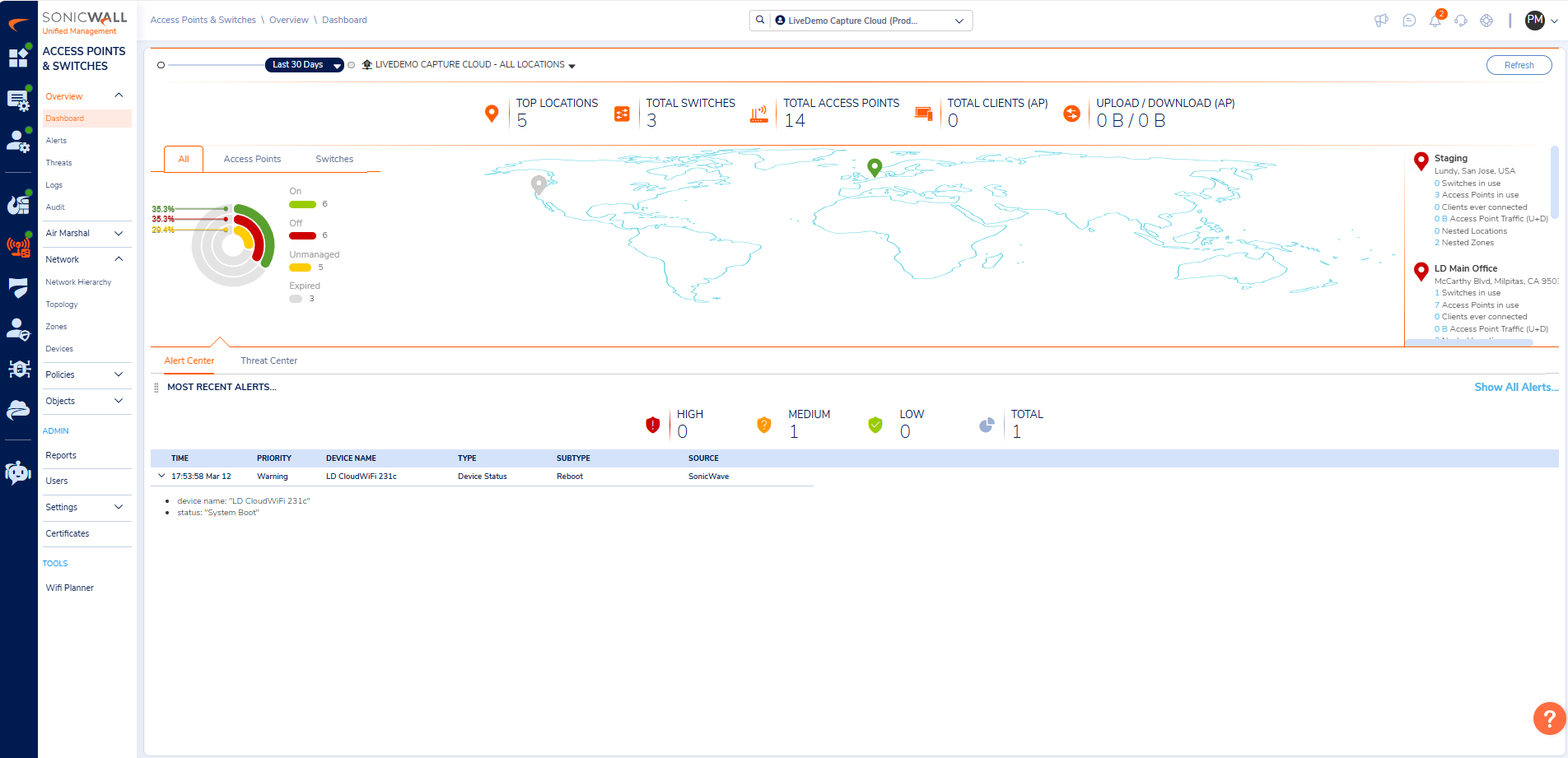Open the Last 30 Days dropdown

tap(304, 65)
